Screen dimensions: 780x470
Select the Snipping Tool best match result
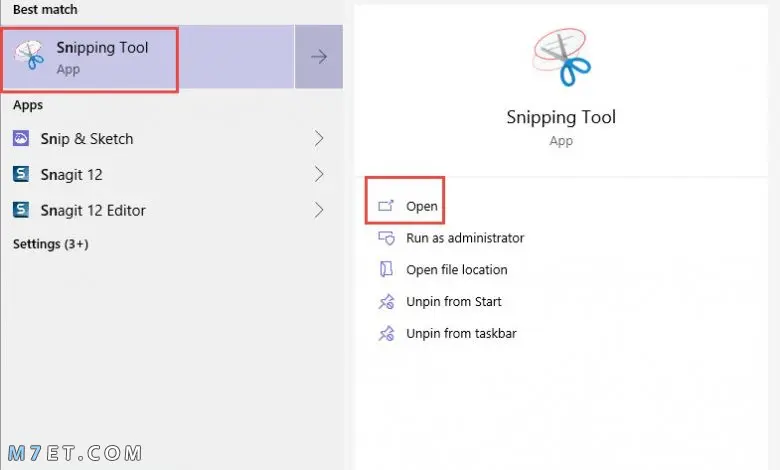(x=148, y=57)
